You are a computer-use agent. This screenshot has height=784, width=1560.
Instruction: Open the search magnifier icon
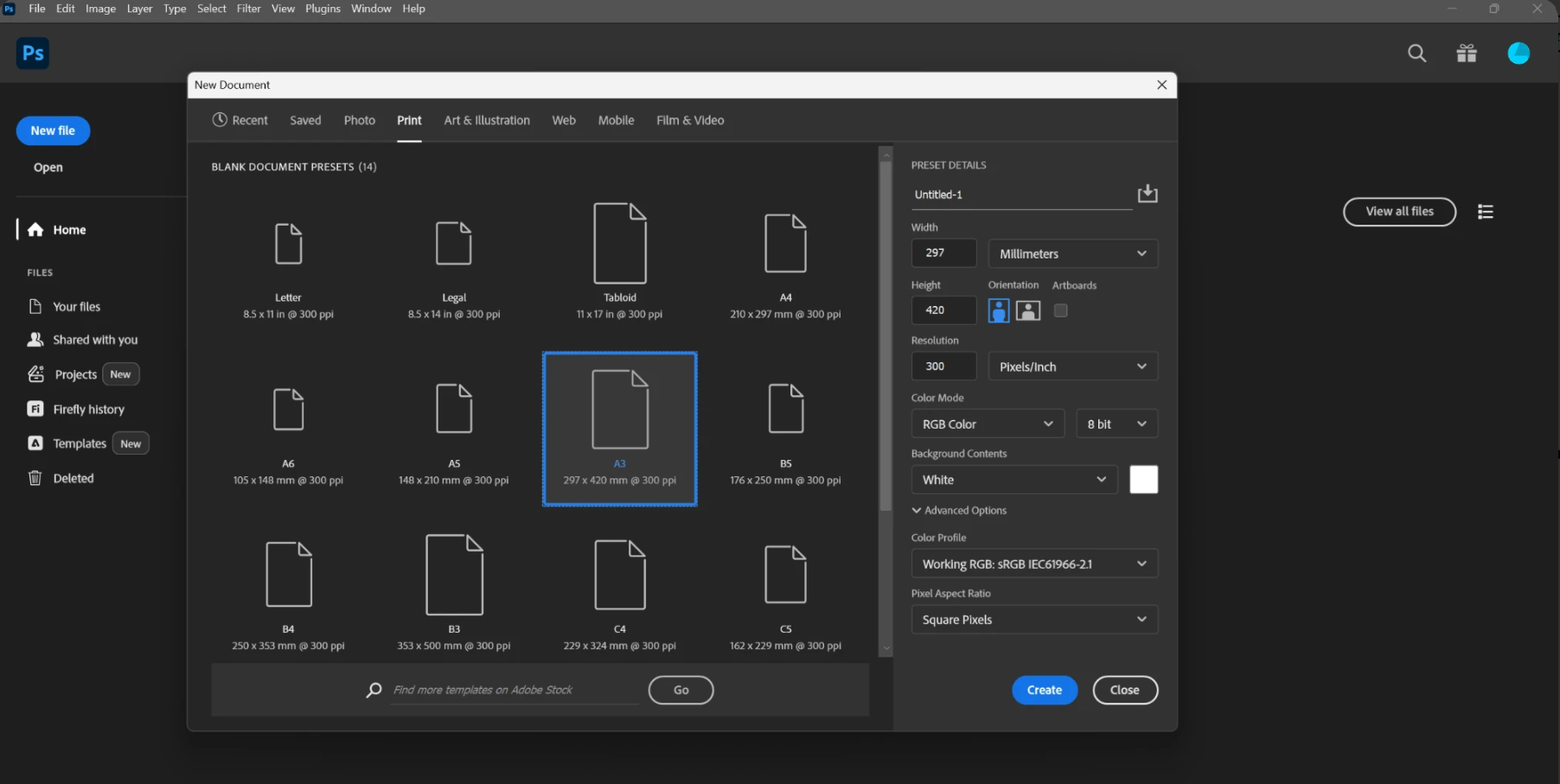[x=1416, y=54]
